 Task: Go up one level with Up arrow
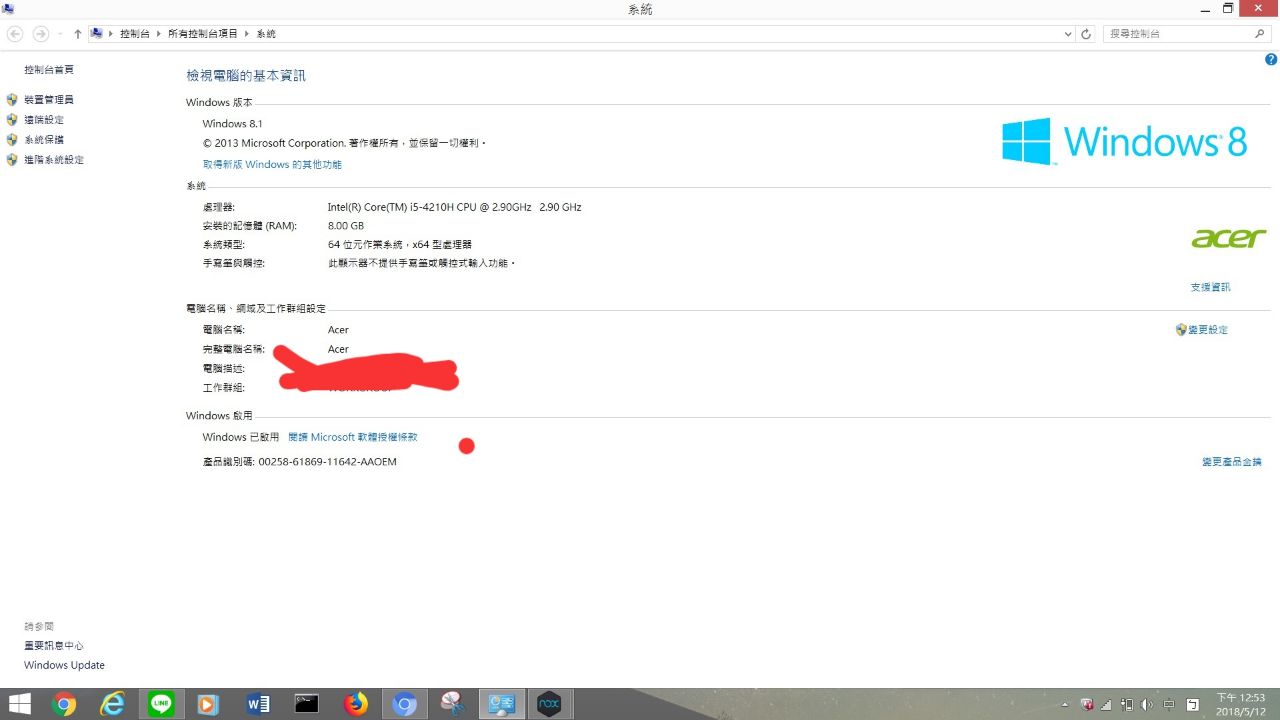[78, 34]
